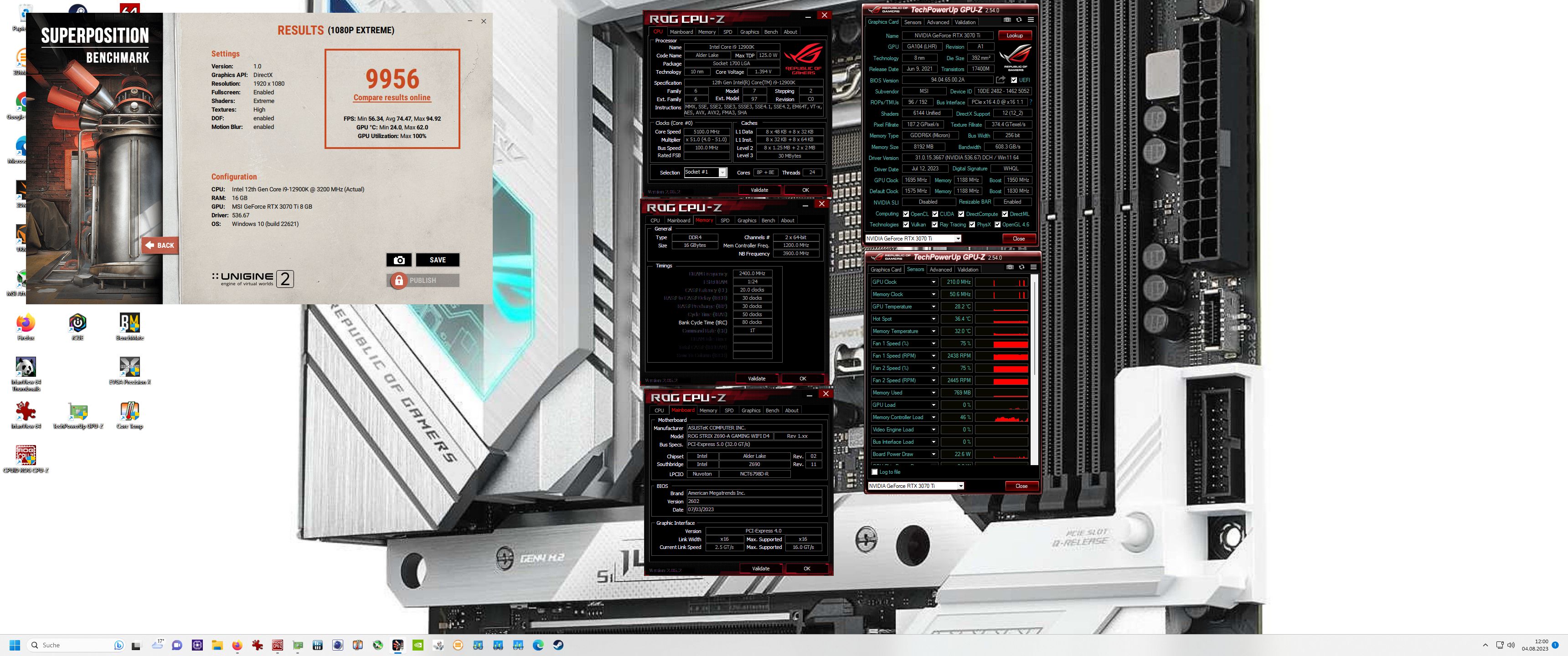This screenshot has height=656, width=1568.
Task: Expand the Hot Spot sensor dropdown arrow
Action: coord(933,319)
